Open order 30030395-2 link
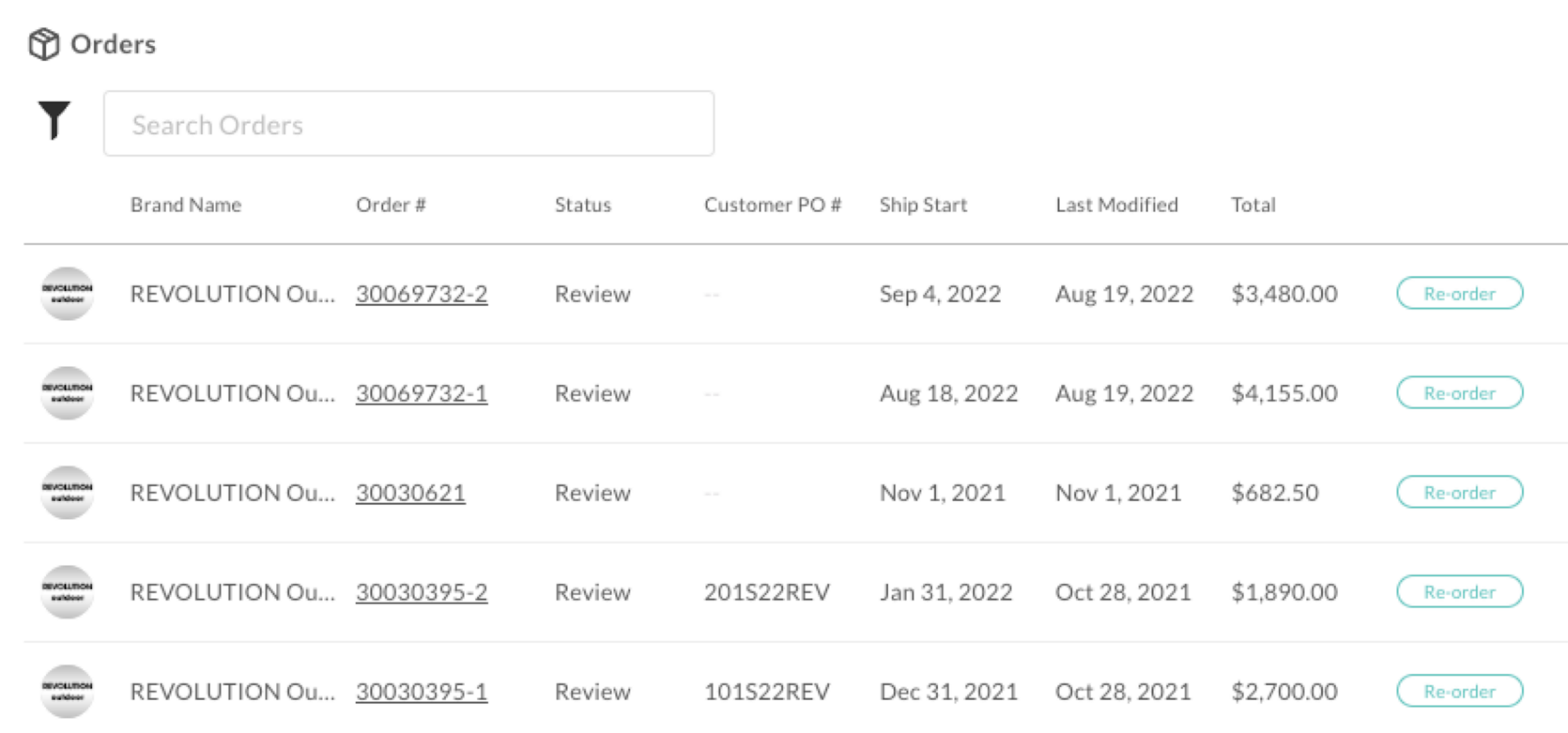 click(422, 592)
